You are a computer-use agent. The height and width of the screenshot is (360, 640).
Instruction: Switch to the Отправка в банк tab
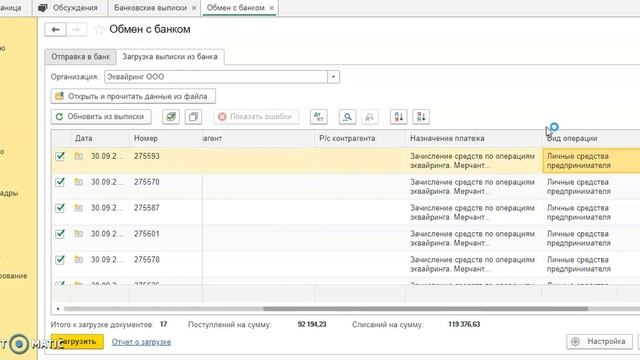click(80, 57)
